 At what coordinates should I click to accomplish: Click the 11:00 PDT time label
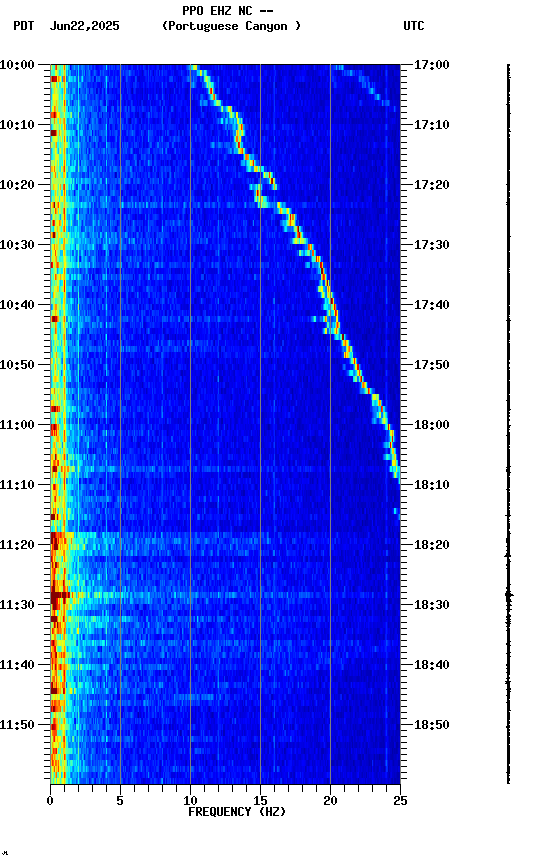pos(17,425)
